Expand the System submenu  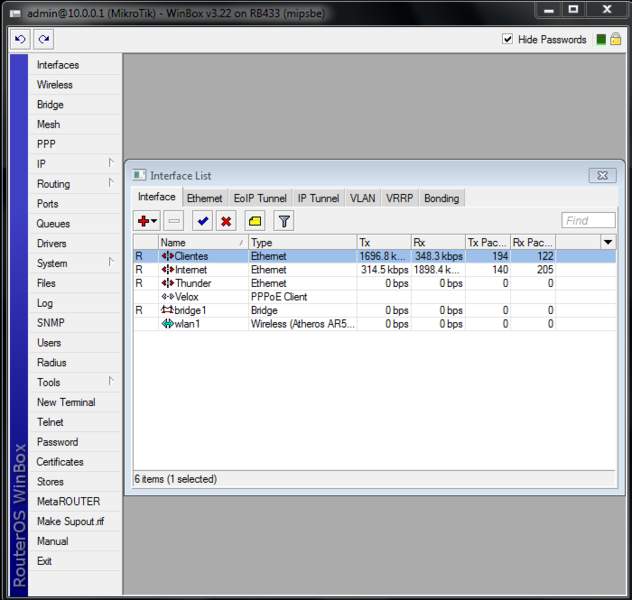[x=111, y=262]
